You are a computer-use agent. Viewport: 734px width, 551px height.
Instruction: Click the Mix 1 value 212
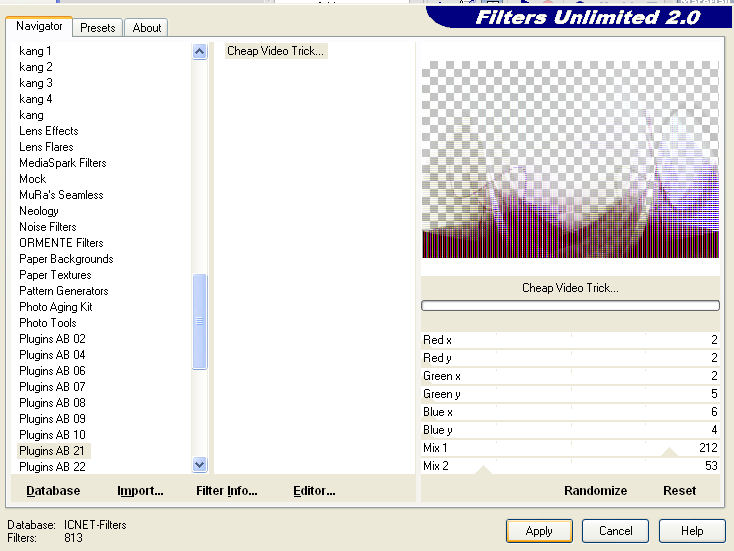[708, 448]
